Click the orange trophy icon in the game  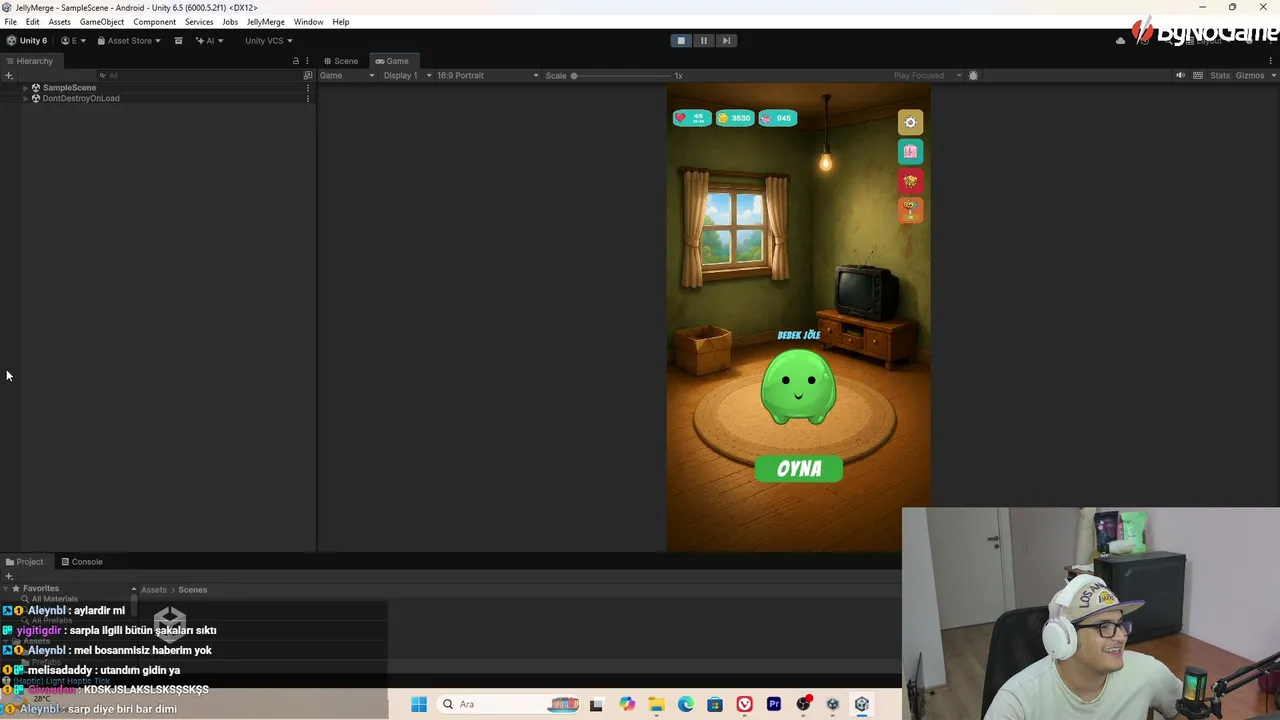[x=910, y=210]
